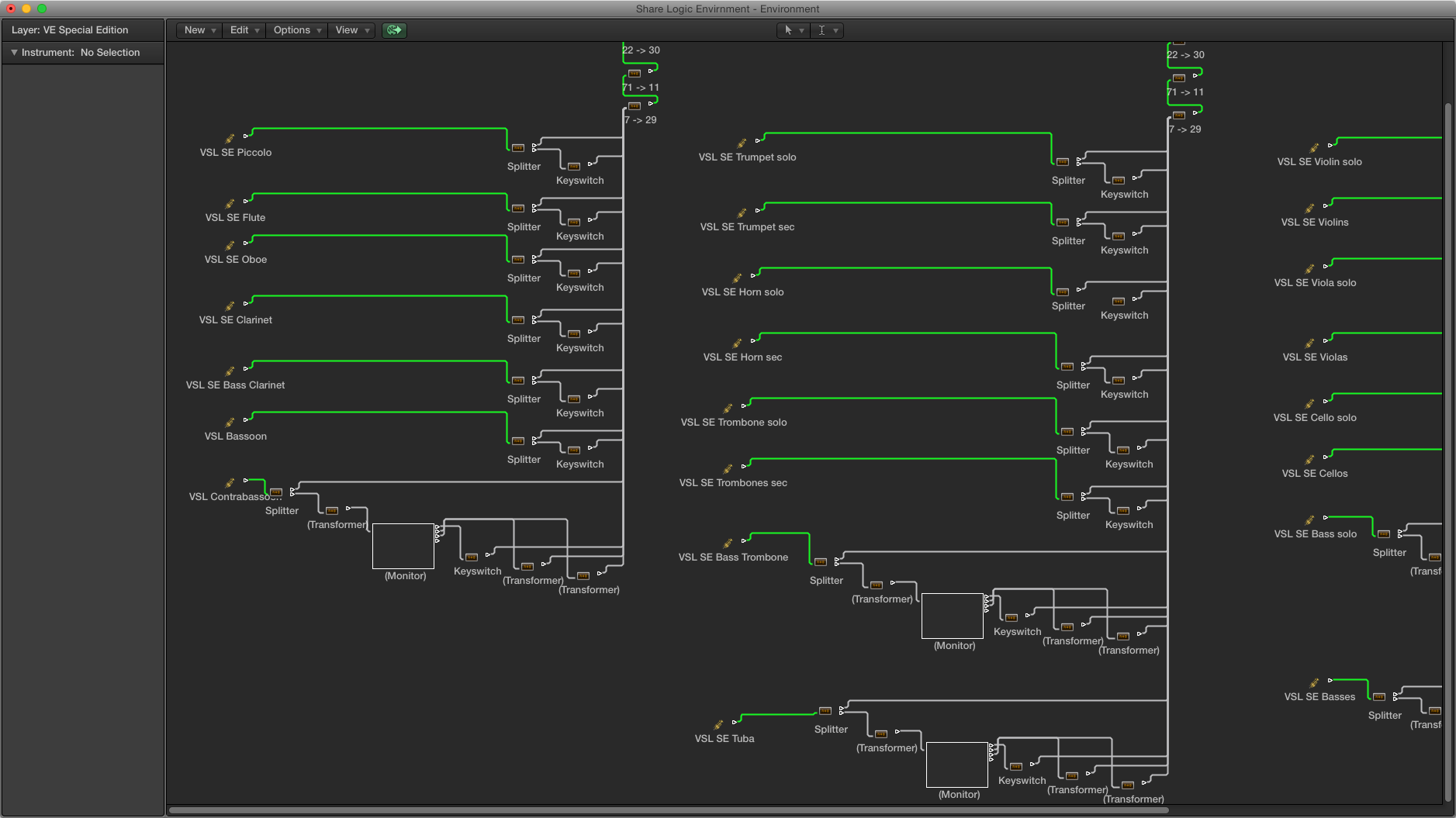Click the Keyswitch object for VSL SE Horn sec
The image size is (1456, 818).
click(1119, 381)
